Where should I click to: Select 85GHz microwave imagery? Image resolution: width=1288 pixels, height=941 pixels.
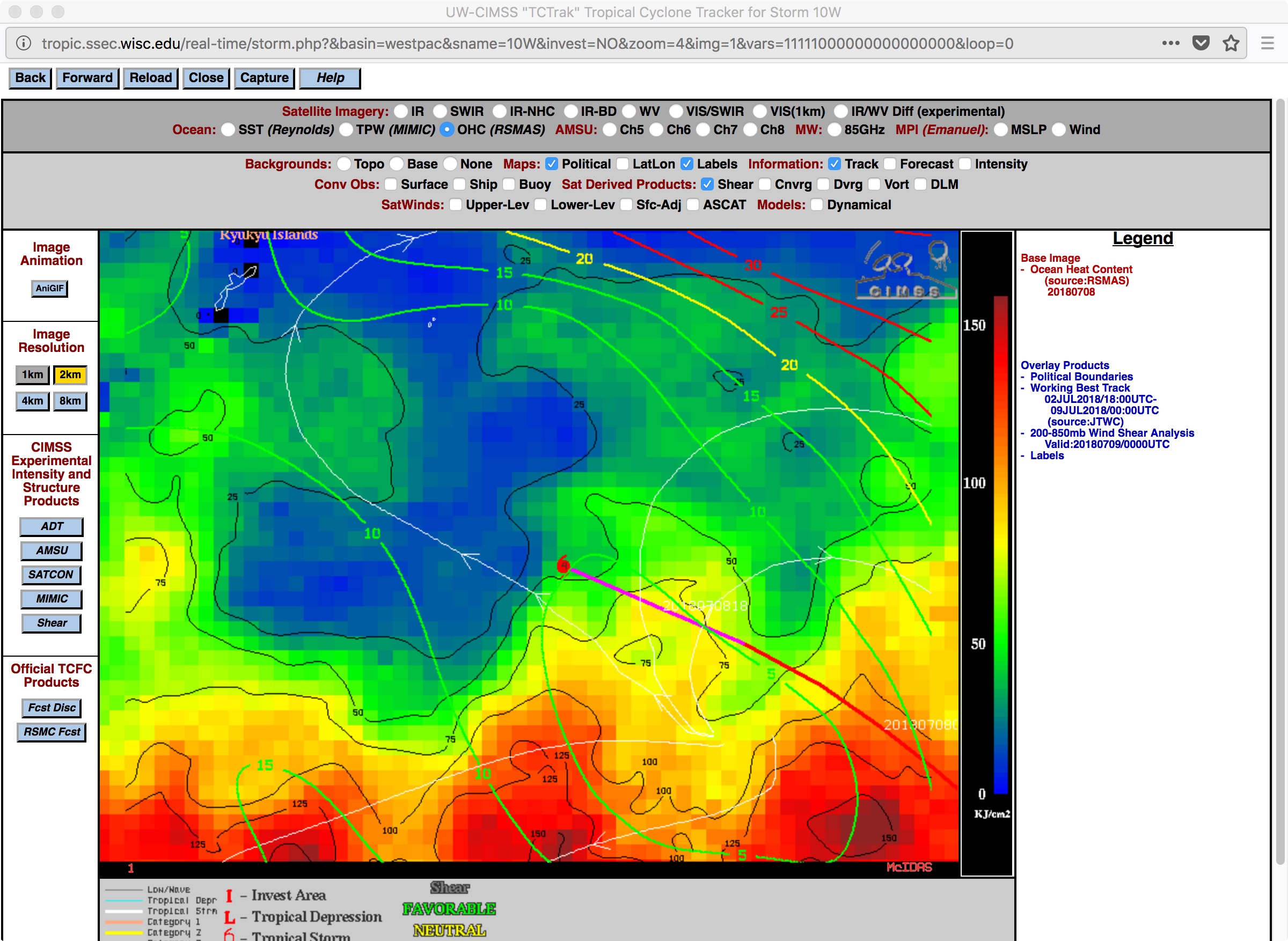click(x=835, y=130)
